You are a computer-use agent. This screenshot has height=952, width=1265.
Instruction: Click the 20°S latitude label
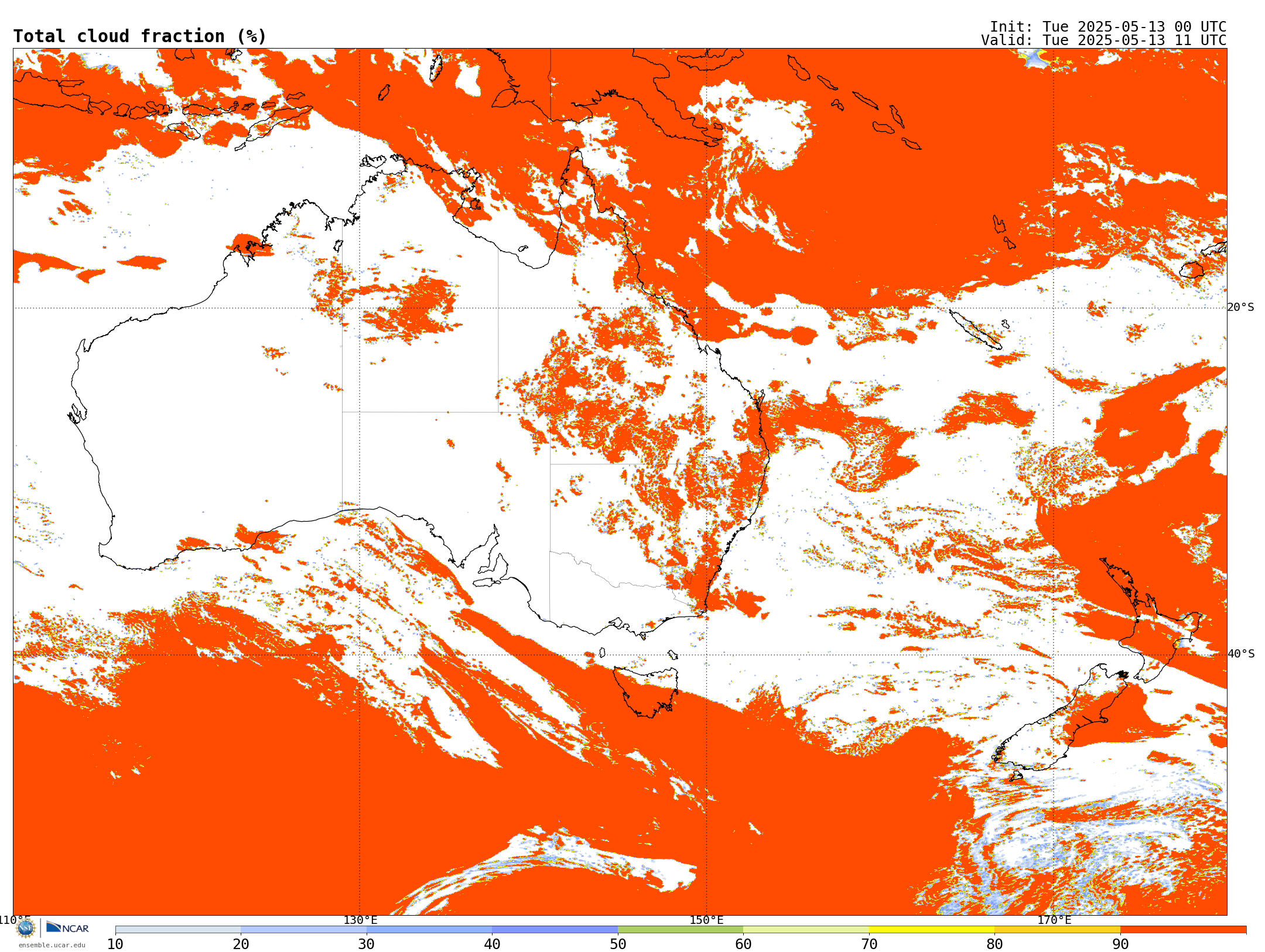click(1241, 307)
